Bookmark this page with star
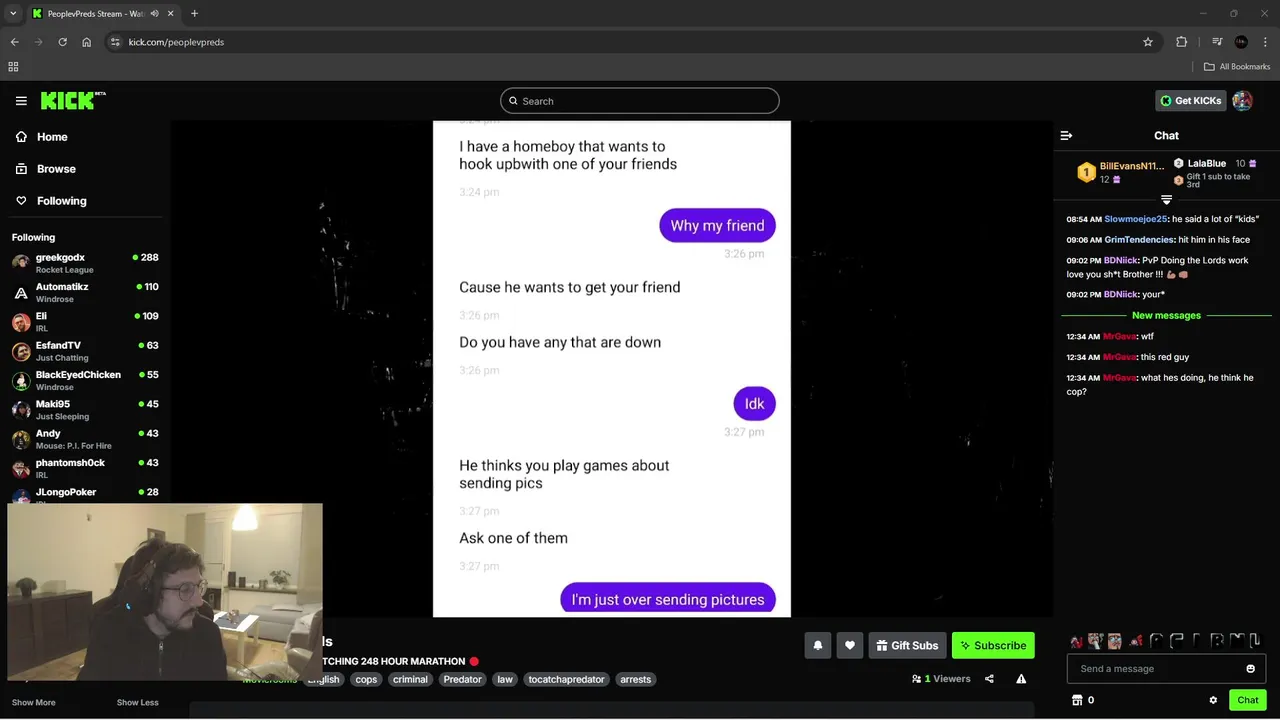Viewport: 1280px width, 720px height. (1148, 42)
